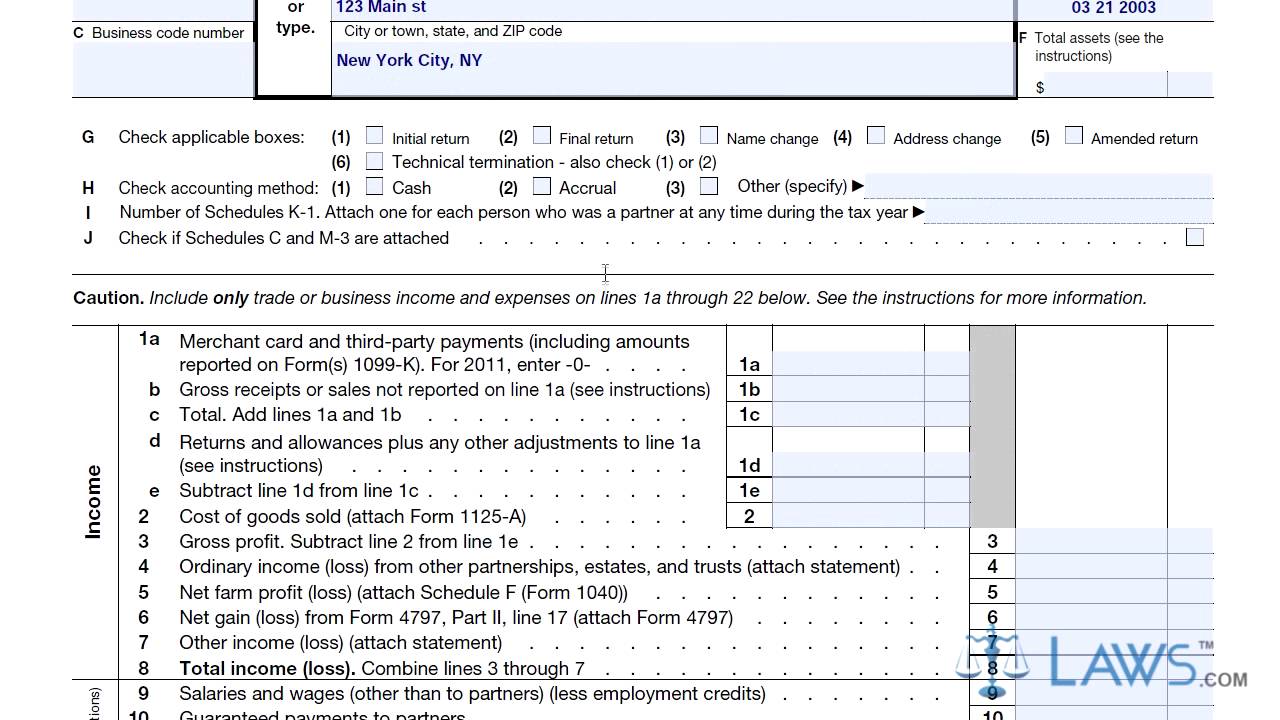Click the Business code number field
Viewport: 1280px width, 720px height.
click(x=163, y=69)
